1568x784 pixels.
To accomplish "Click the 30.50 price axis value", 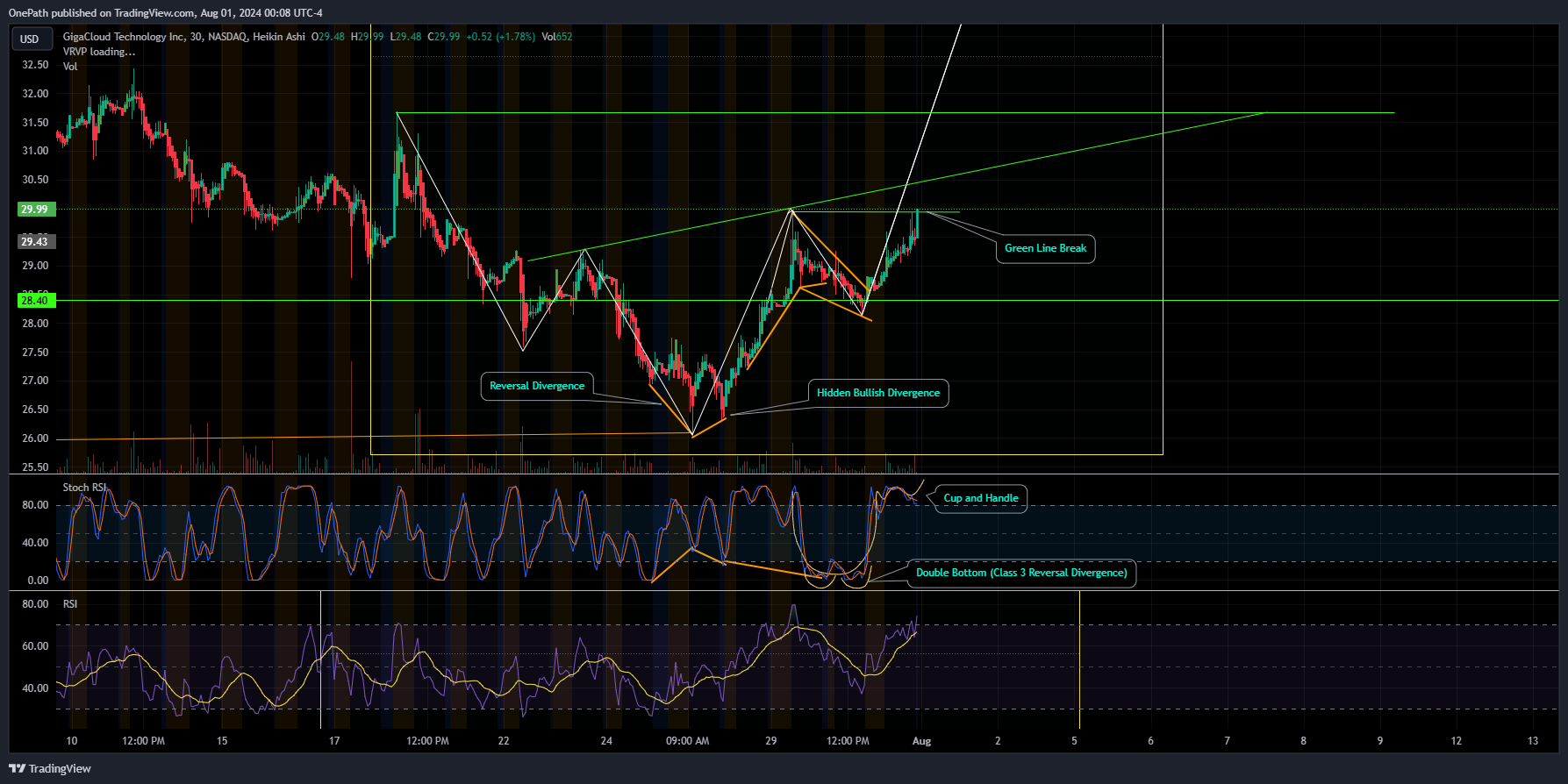I will pos(35,180).
